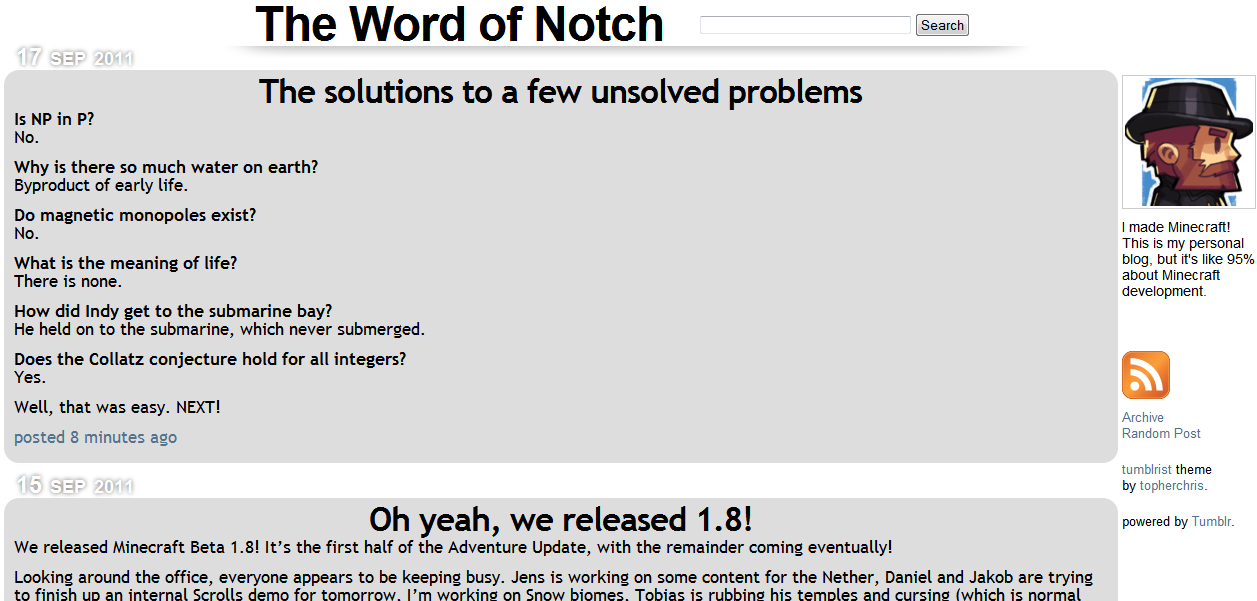Click the 15 Sep 2011 date heading

pos(75,486)
